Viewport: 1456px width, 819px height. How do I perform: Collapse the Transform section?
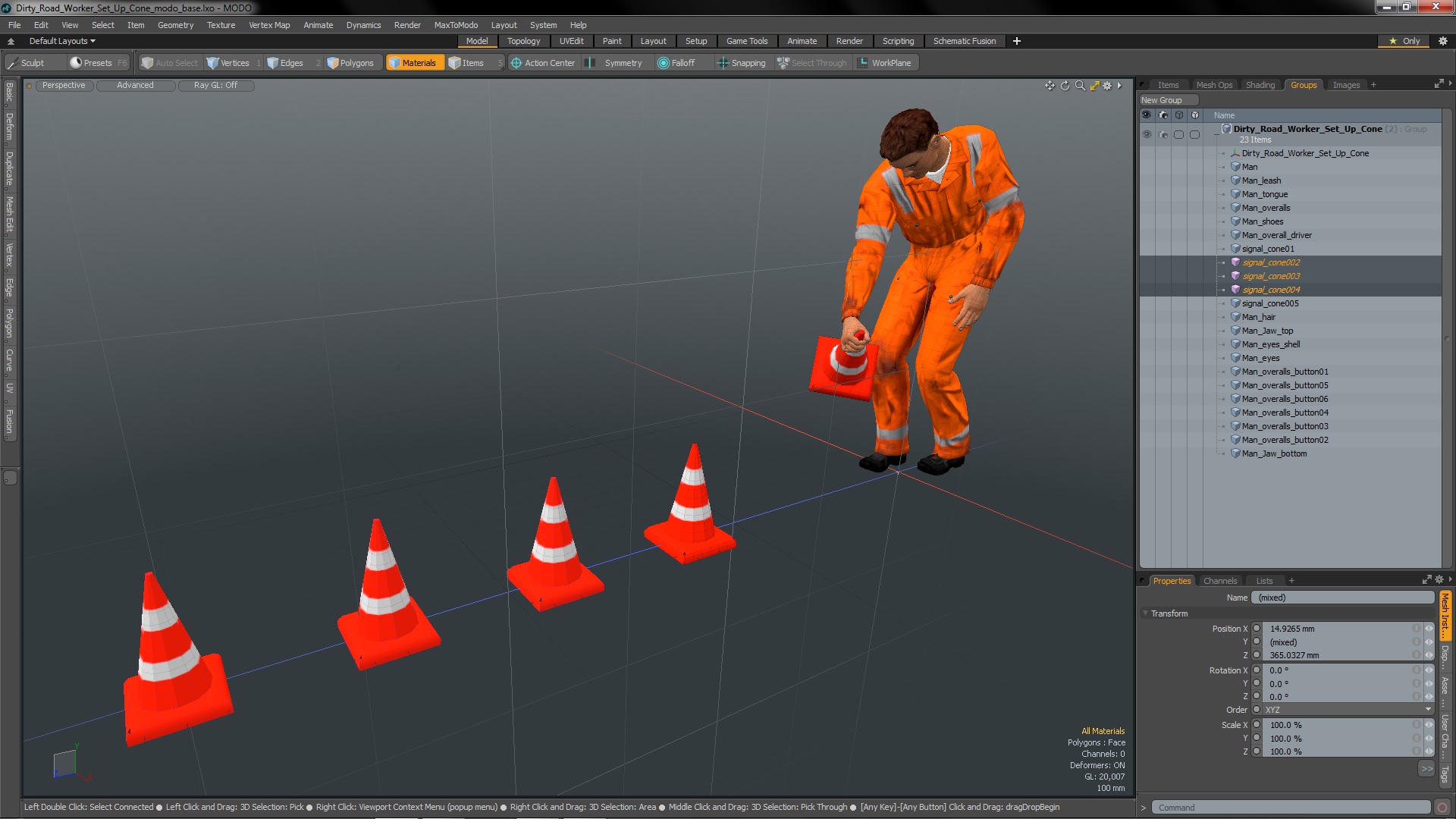click(x=1145, y=613)
